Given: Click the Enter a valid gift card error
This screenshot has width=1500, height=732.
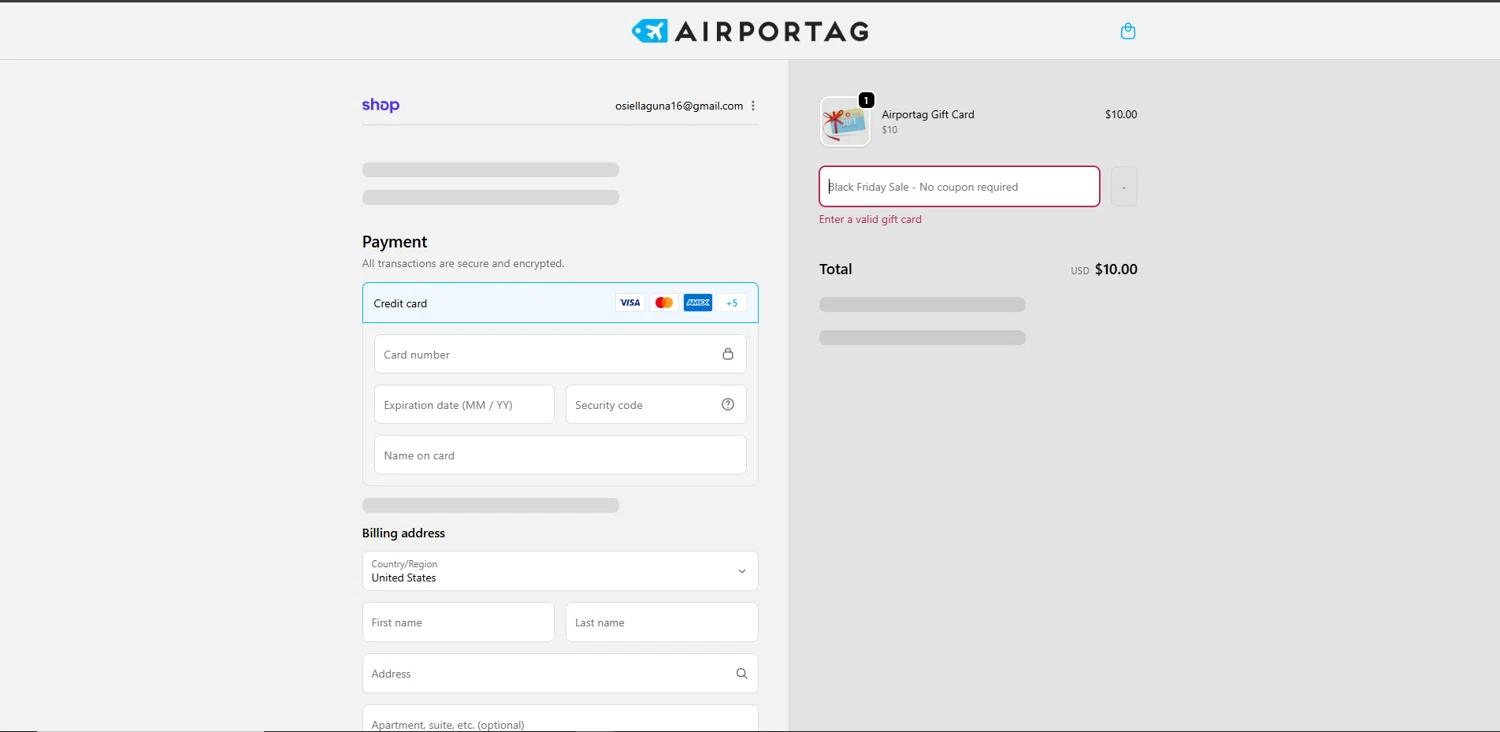Looking at the screenshot, I should click(870, 219).
